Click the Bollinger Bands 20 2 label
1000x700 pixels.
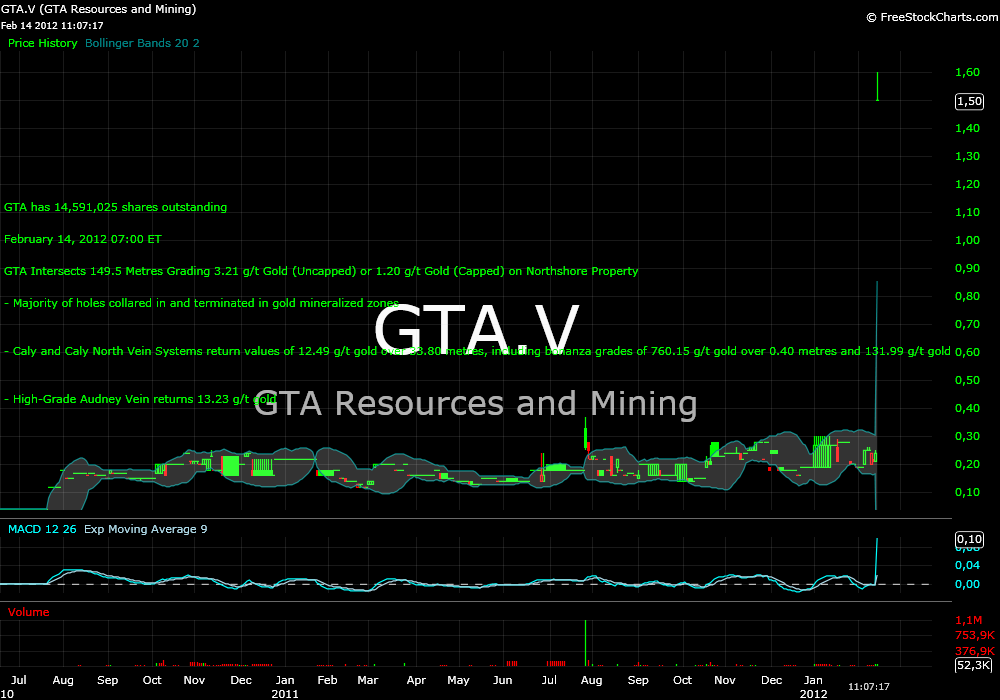[142, 43]
